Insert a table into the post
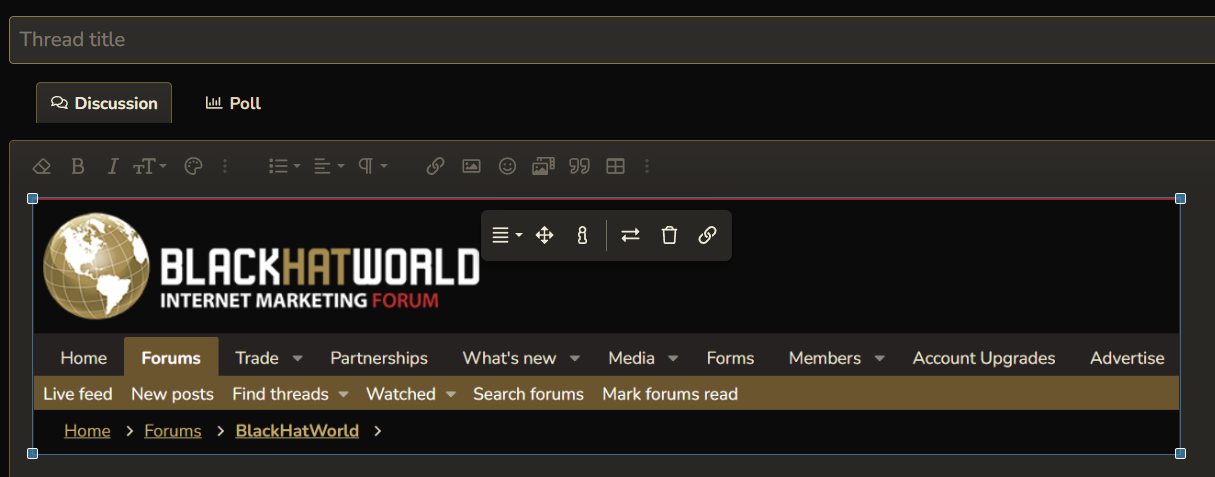This screenshot has width=1215, height=477. coord(615,166)
